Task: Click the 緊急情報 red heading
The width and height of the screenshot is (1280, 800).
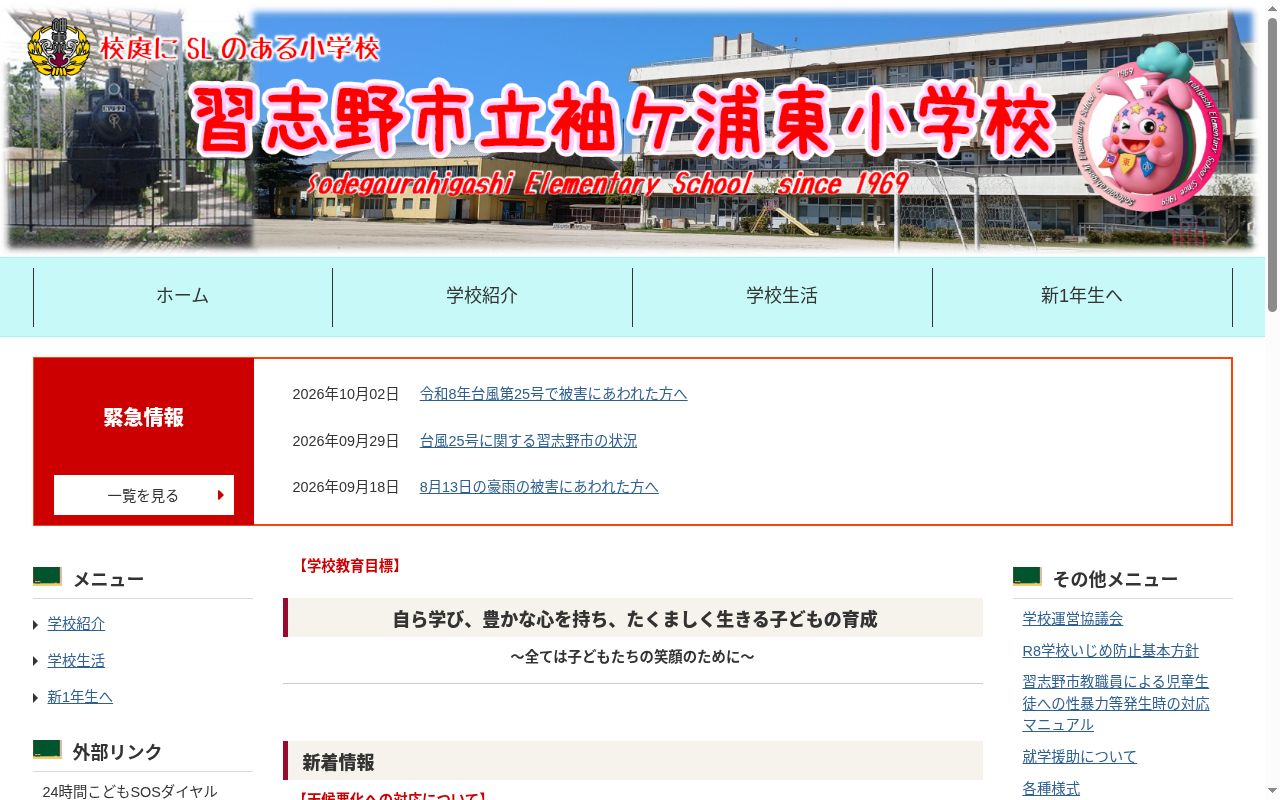Action: point(144,418)
